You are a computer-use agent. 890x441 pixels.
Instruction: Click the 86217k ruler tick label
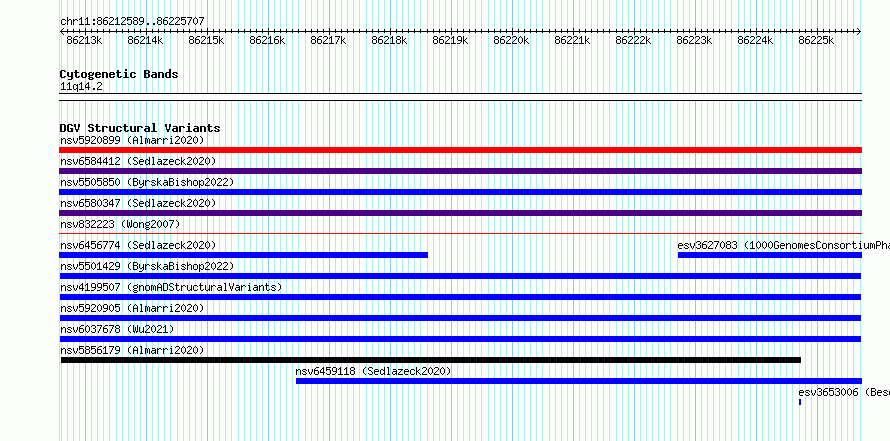click(328, 40)
